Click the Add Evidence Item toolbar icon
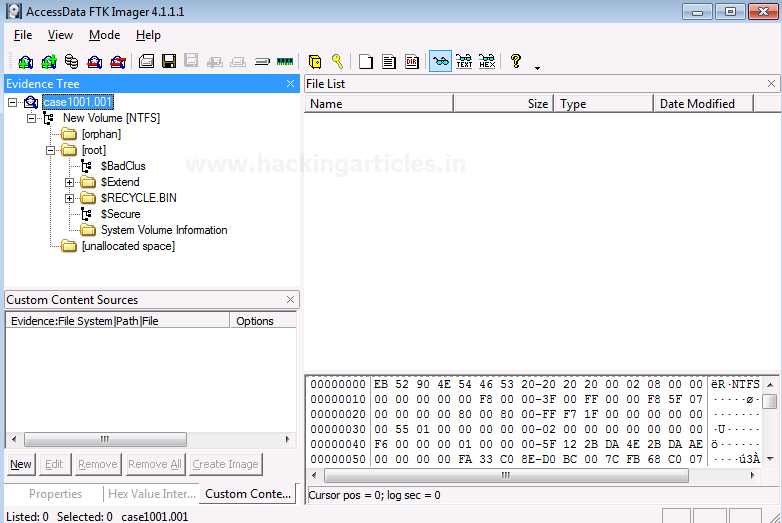The image size is (782, 523). pos(25,62)
